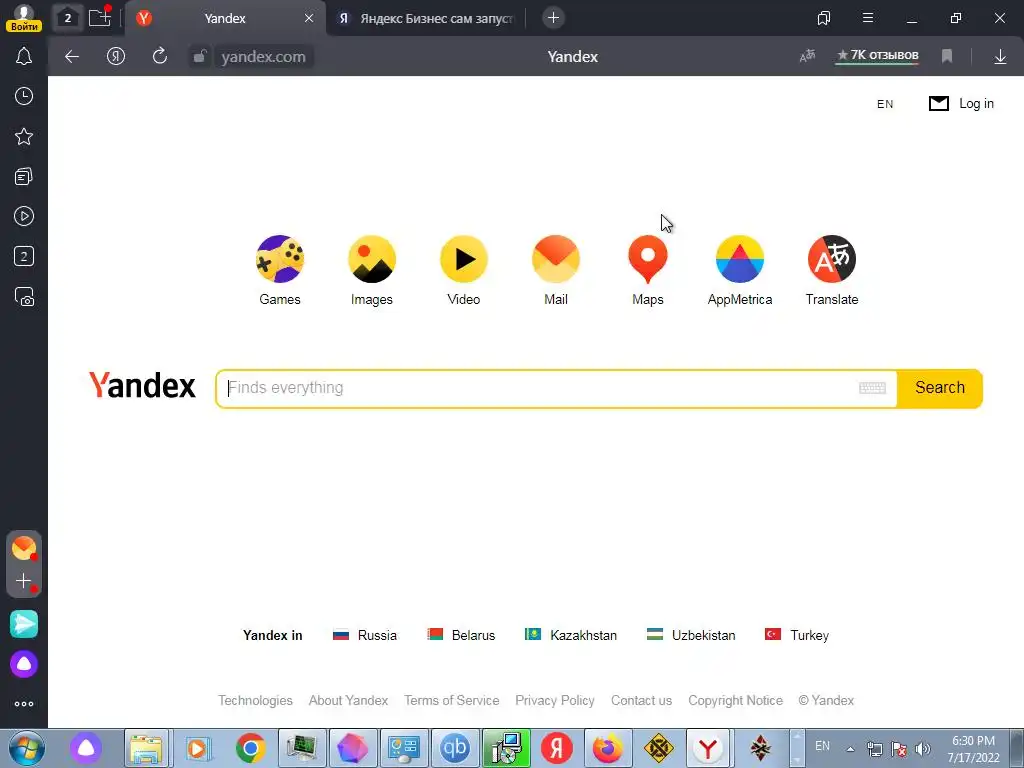Open the Video service icon
Image resolution: width=1024 pixels, height=768 pixels.
464,259
